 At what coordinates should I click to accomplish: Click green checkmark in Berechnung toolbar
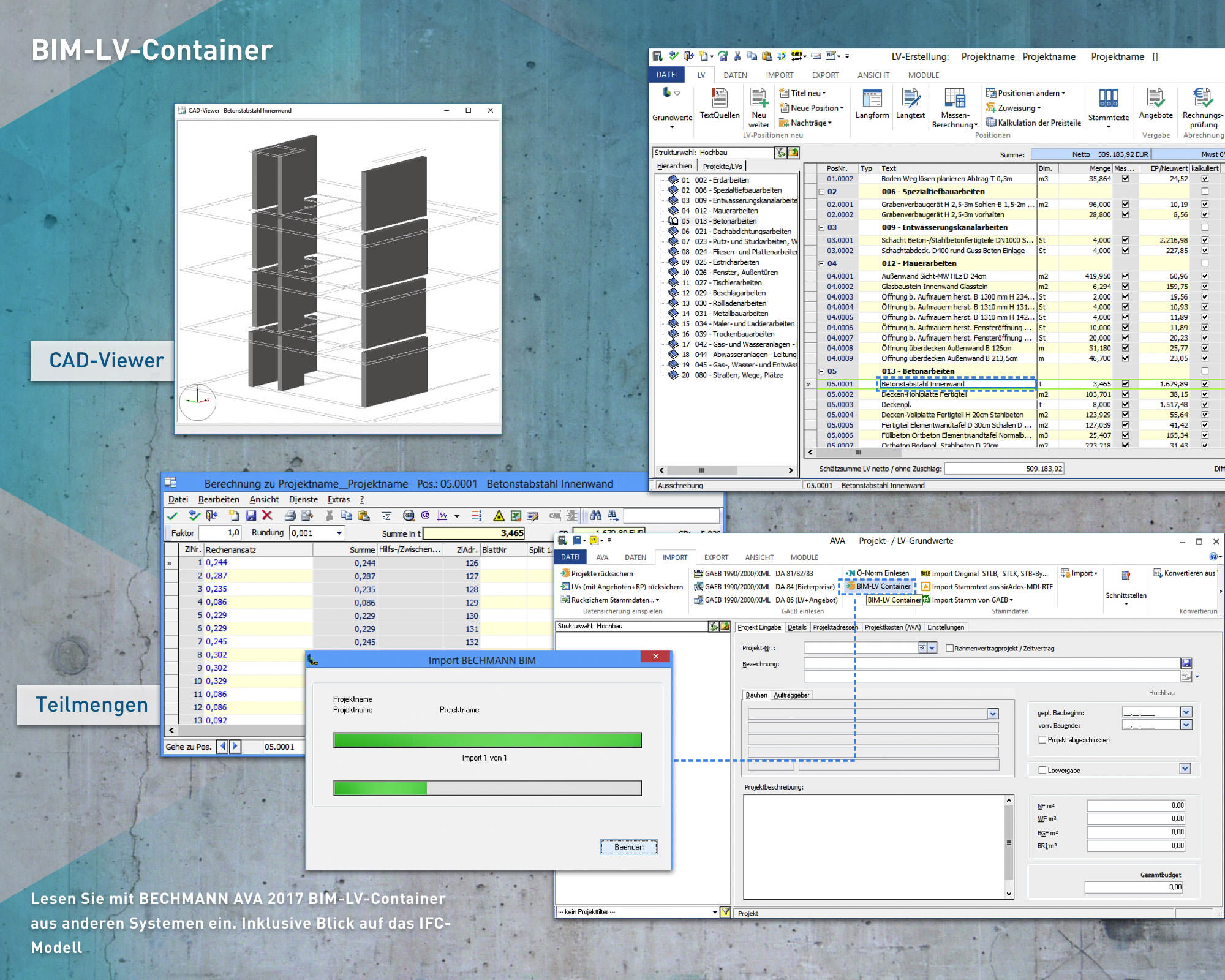coord(173,516)
